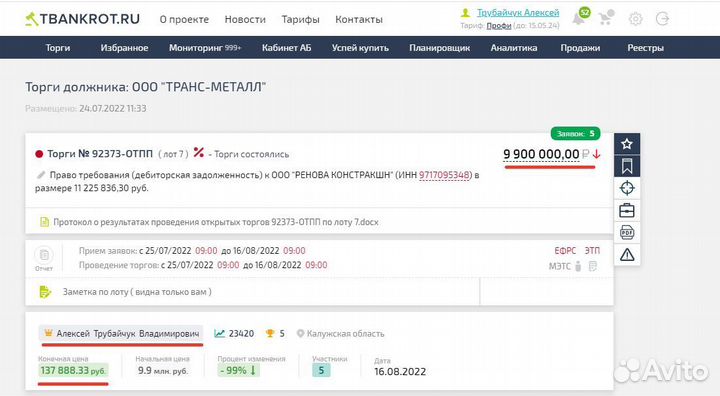The image size is (720, 396).
Task: Click the date 16.08.2022
Action: pyautogui.click(x=400, y=372)
